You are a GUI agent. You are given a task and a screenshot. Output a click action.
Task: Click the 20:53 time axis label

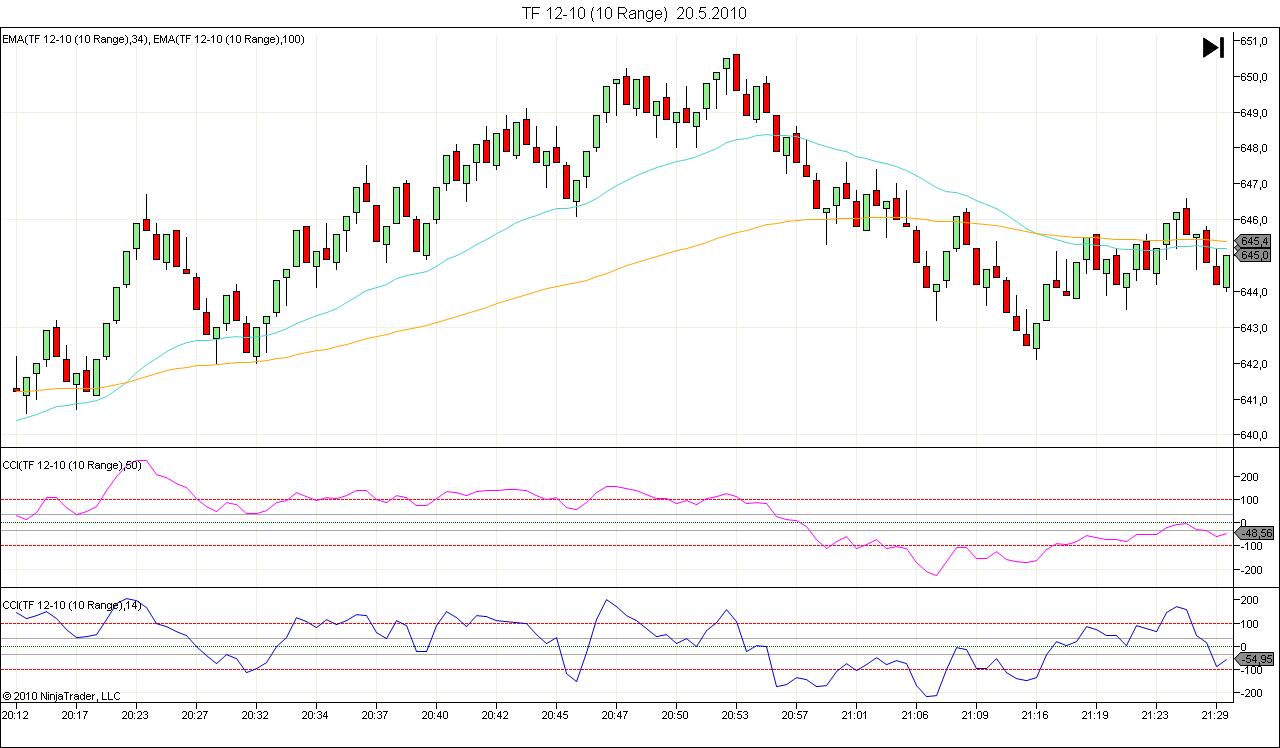[735, 716]
